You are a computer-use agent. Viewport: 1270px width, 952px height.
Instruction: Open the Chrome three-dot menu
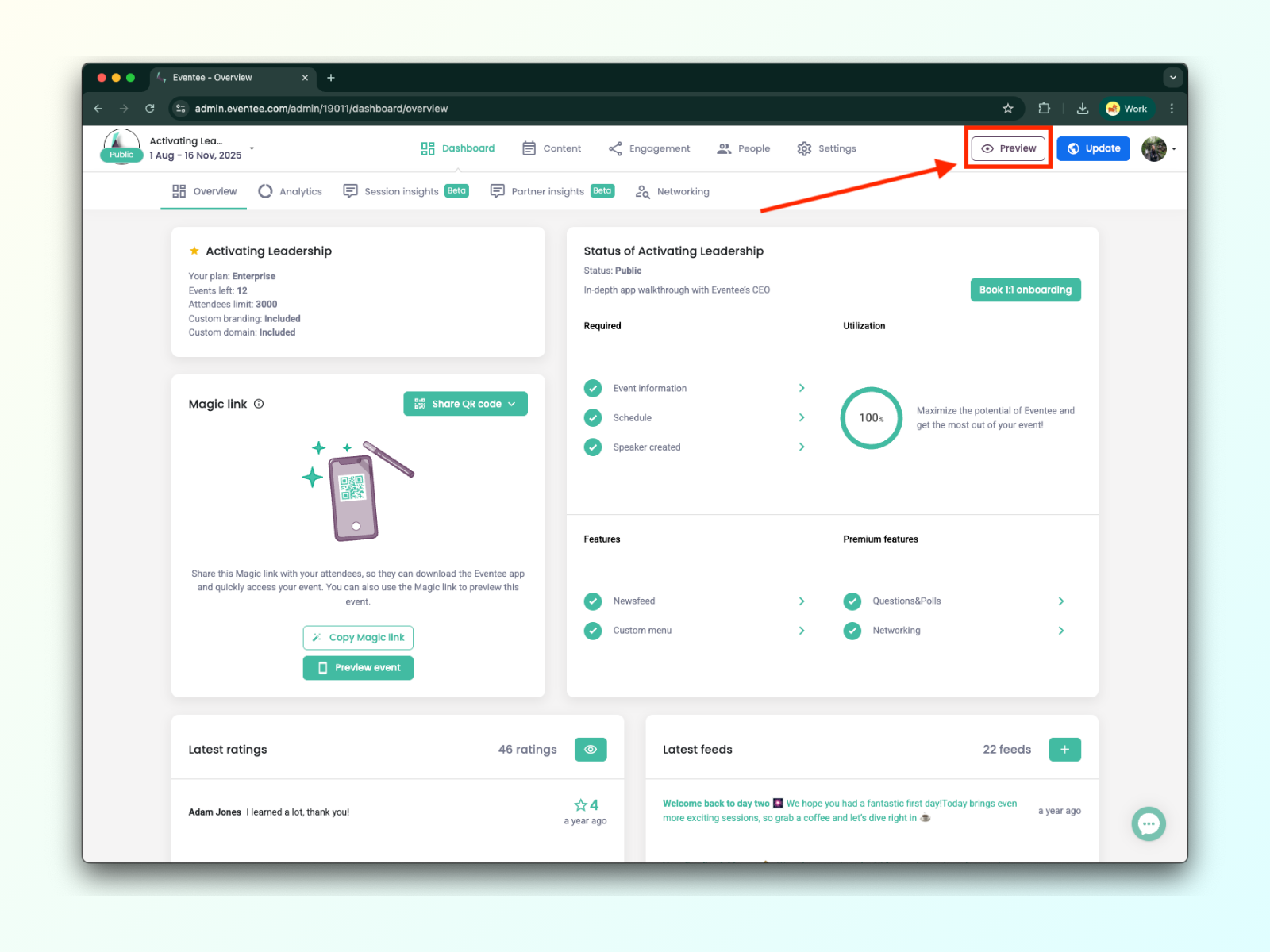point(1172,109)
